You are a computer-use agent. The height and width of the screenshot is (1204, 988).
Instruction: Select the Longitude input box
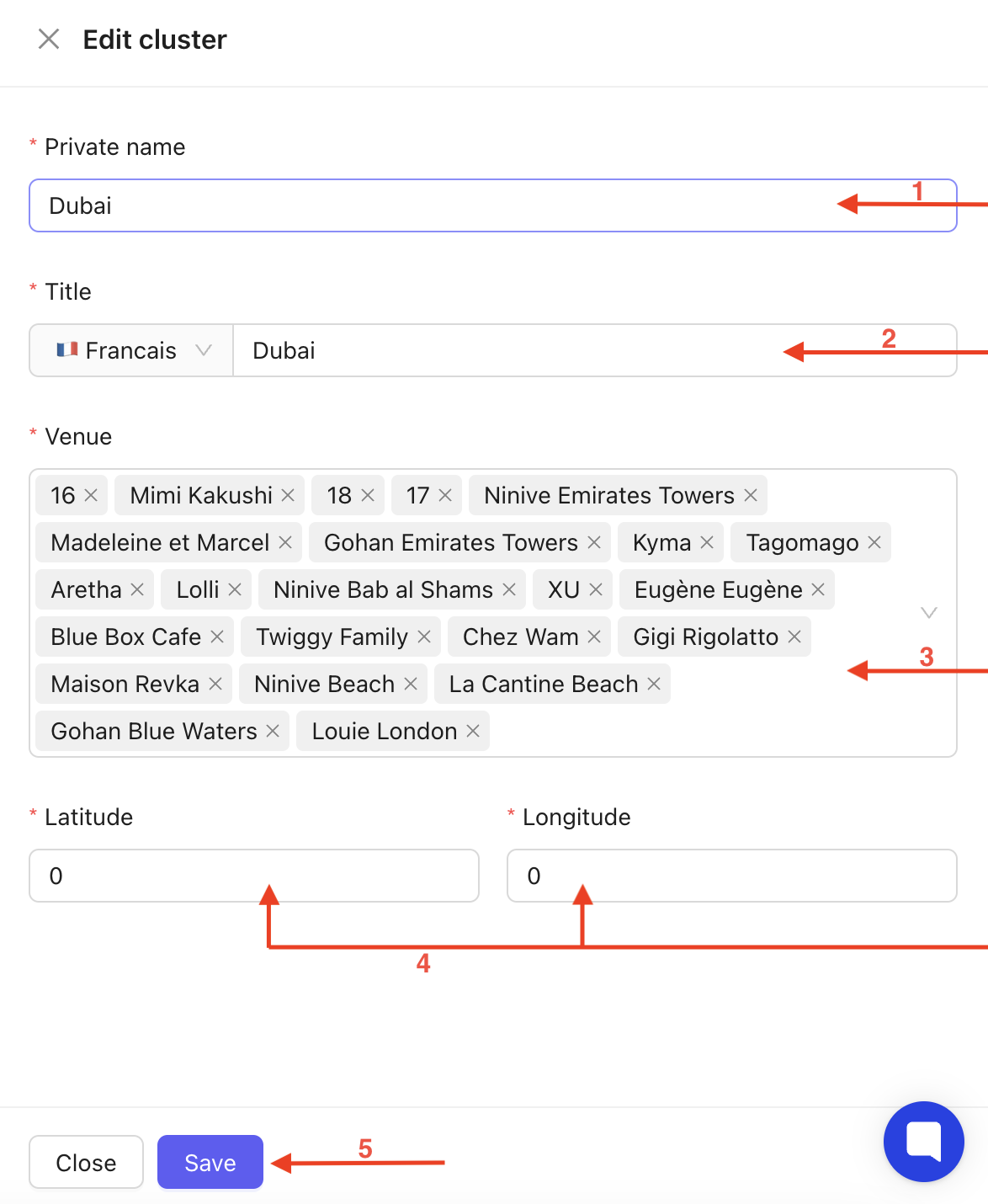730,876
